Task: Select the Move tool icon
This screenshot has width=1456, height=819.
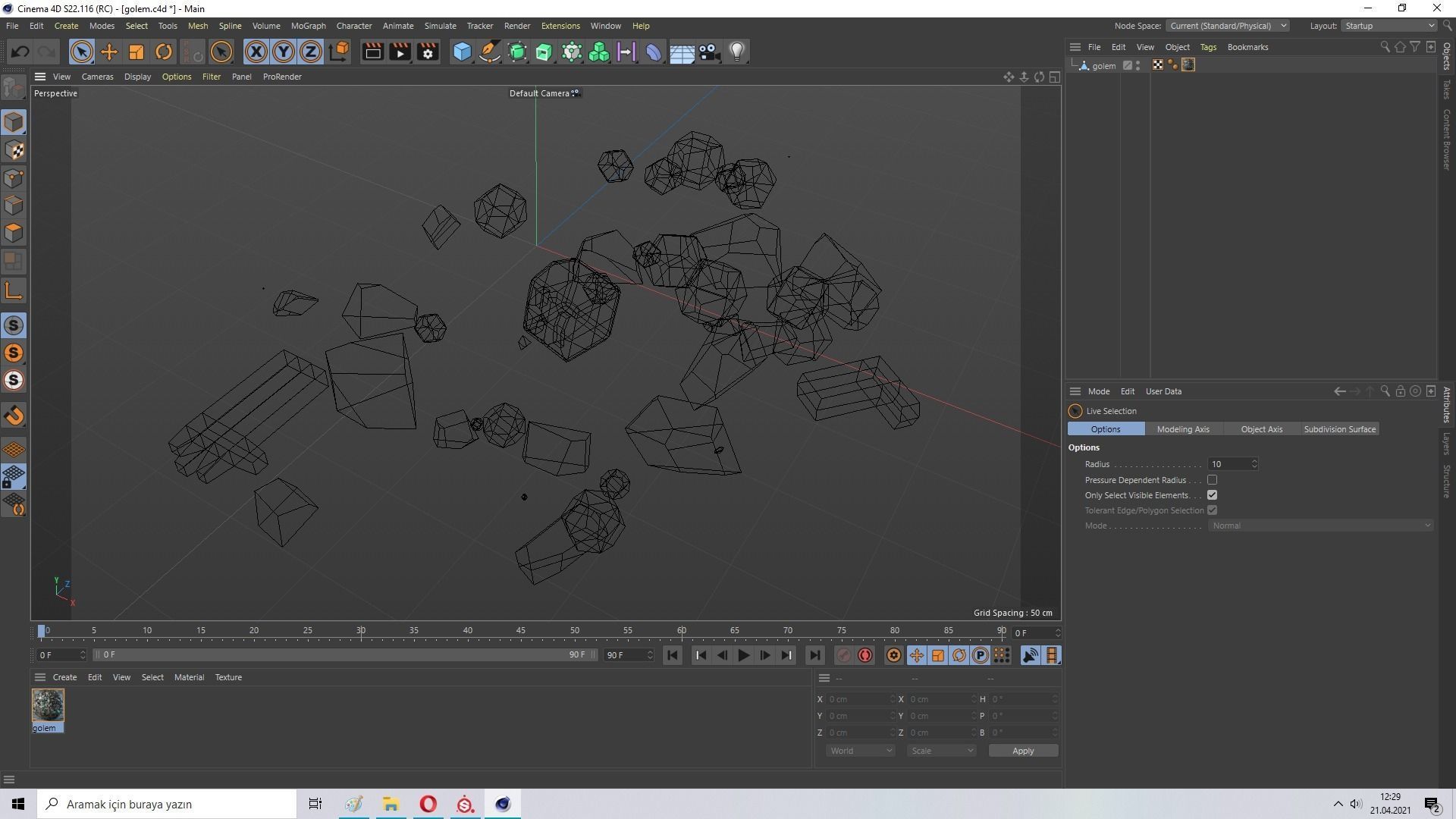Action: click(109, 52)
